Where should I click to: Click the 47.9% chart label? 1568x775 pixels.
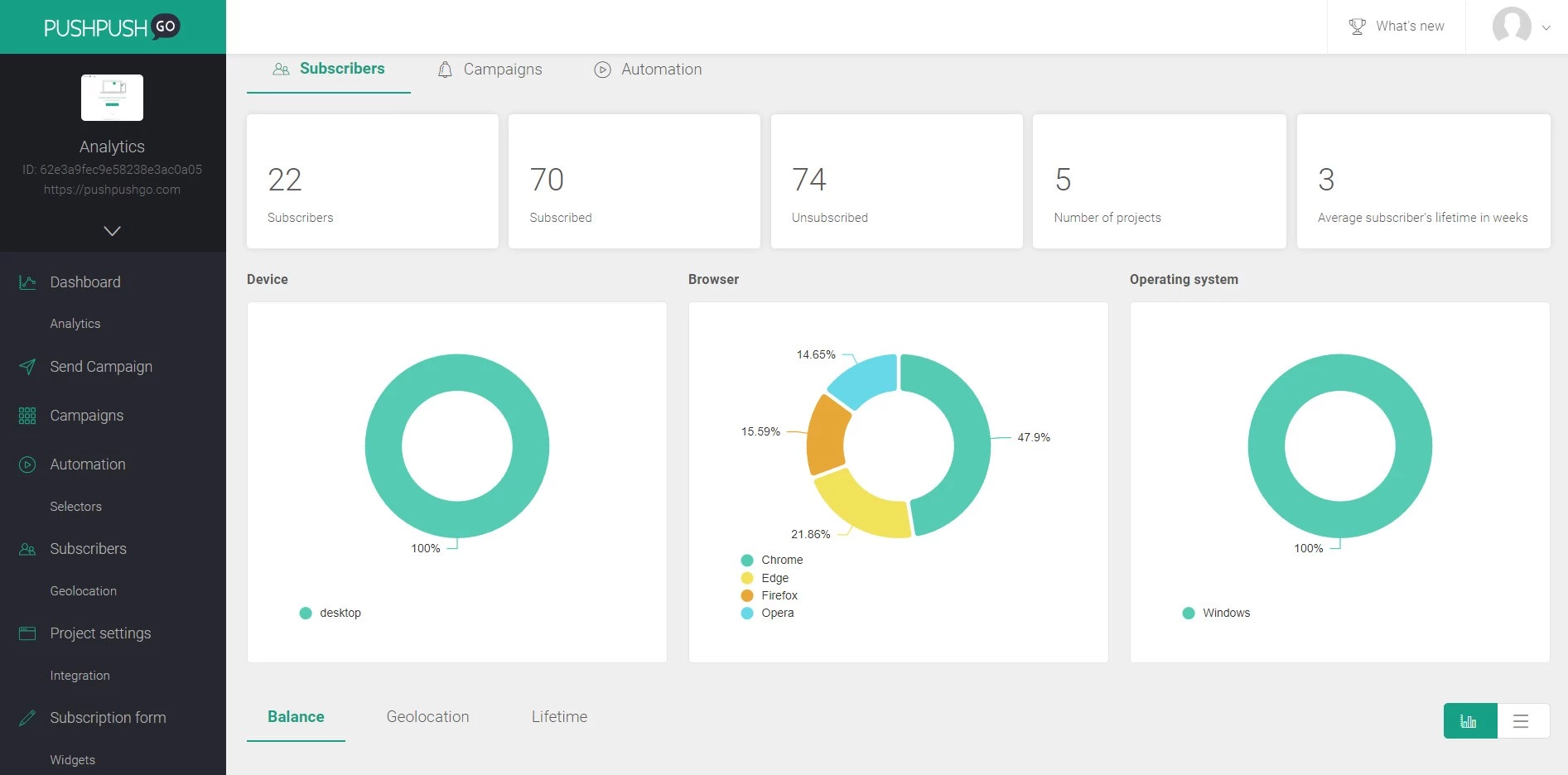(1034, 437)
